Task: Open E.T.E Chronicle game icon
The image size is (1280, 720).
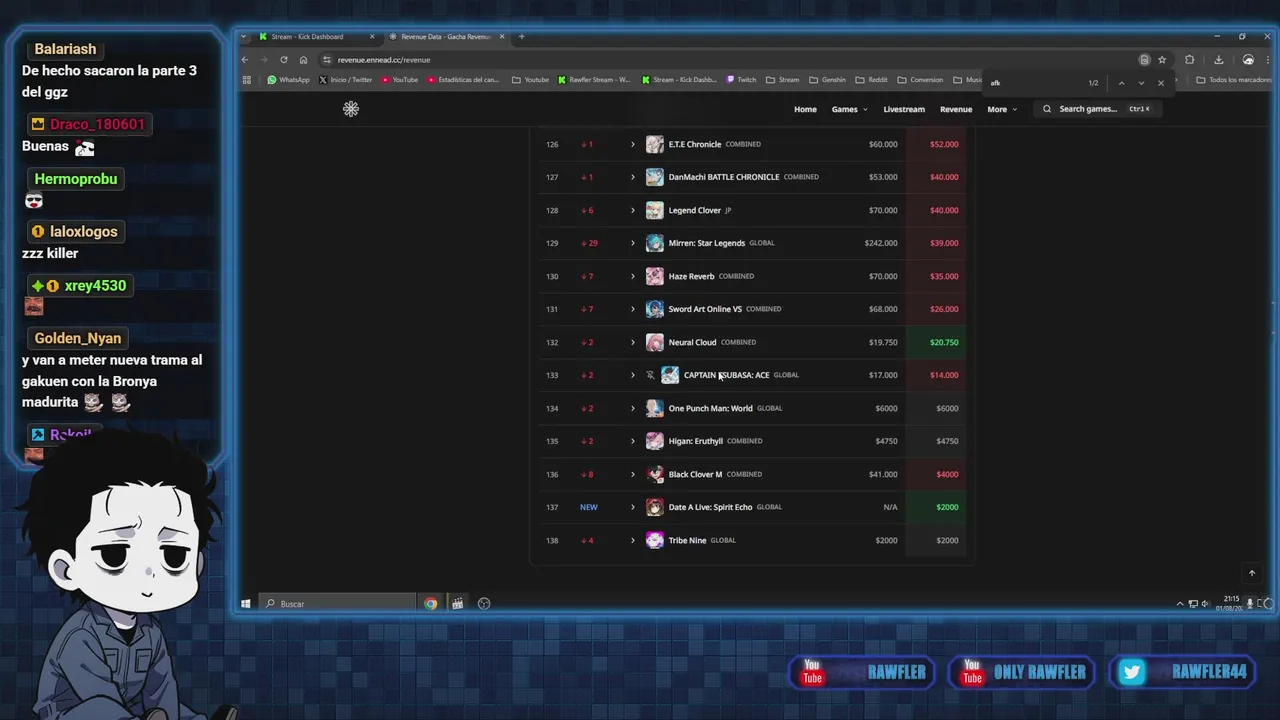Action: click(x=655, y=144)
